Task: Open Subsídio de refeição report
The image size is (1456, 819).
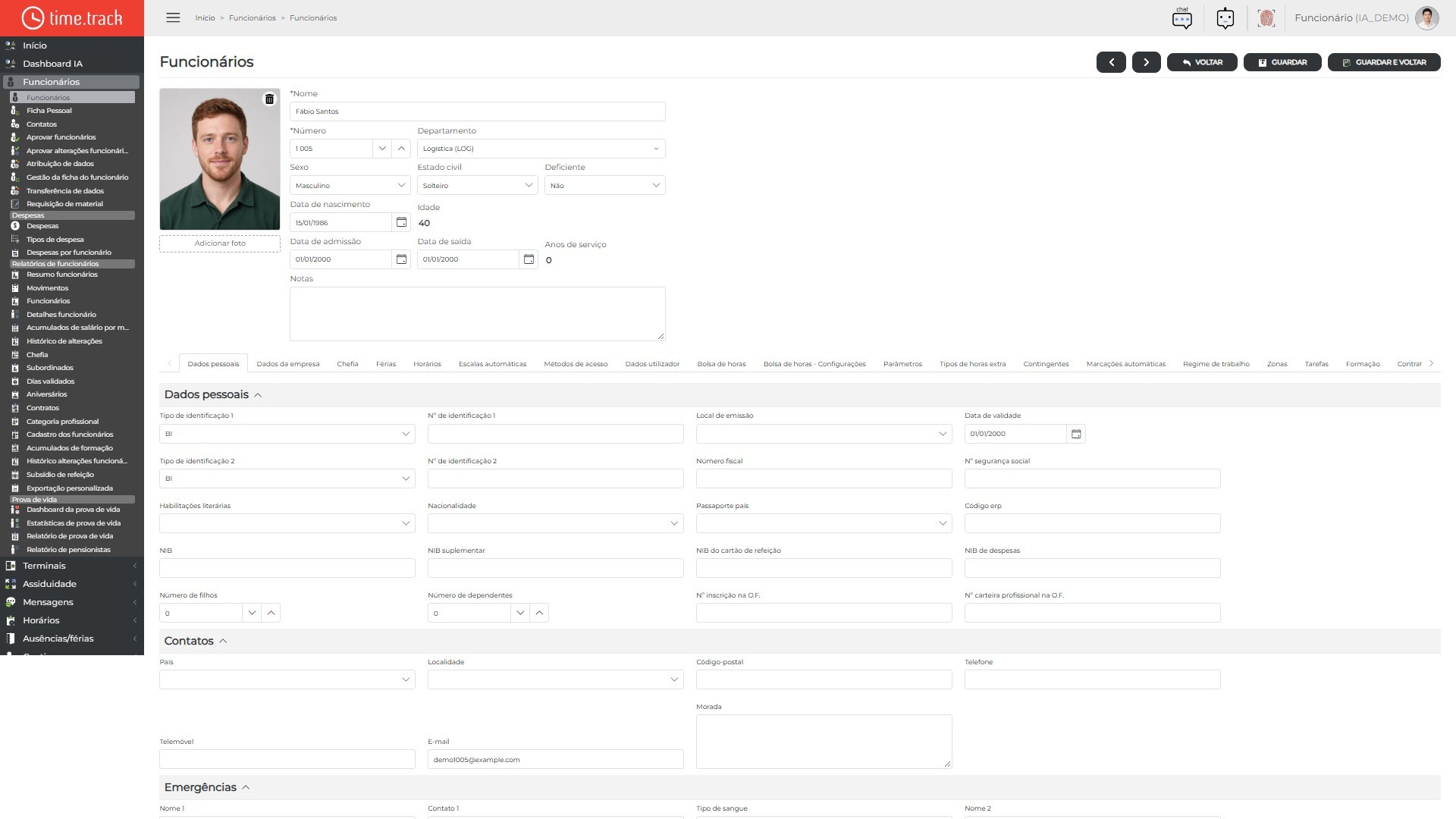Action: point(60,475)
